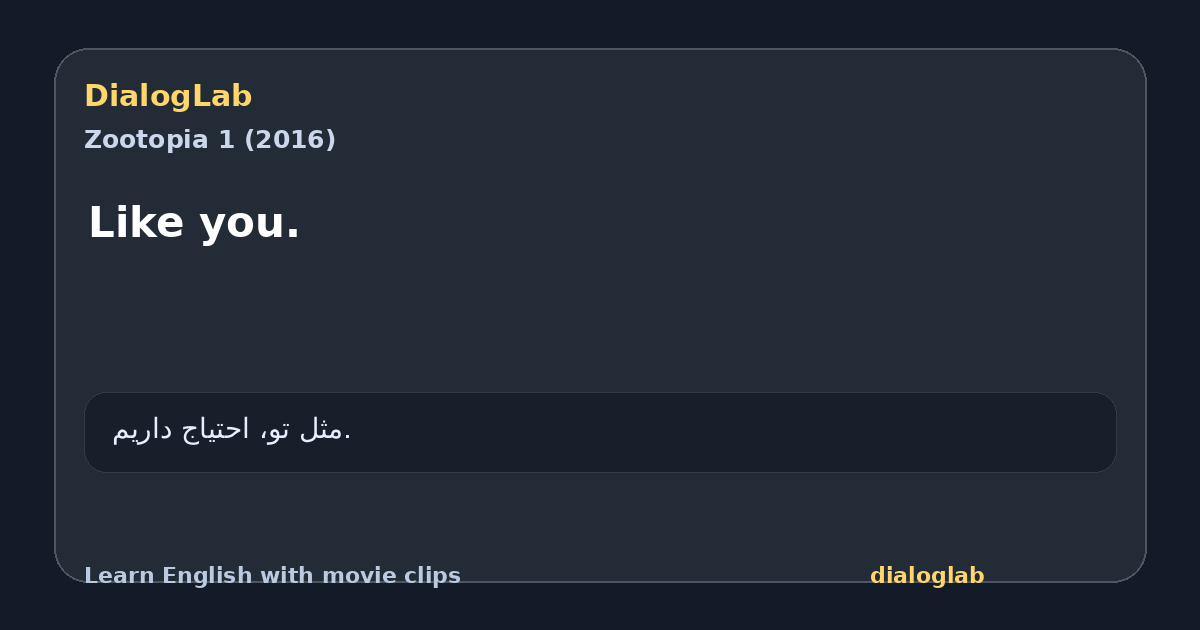Click the Persian translation box
The width and height of the screenshot is (1200, 630).
point(600,432)
